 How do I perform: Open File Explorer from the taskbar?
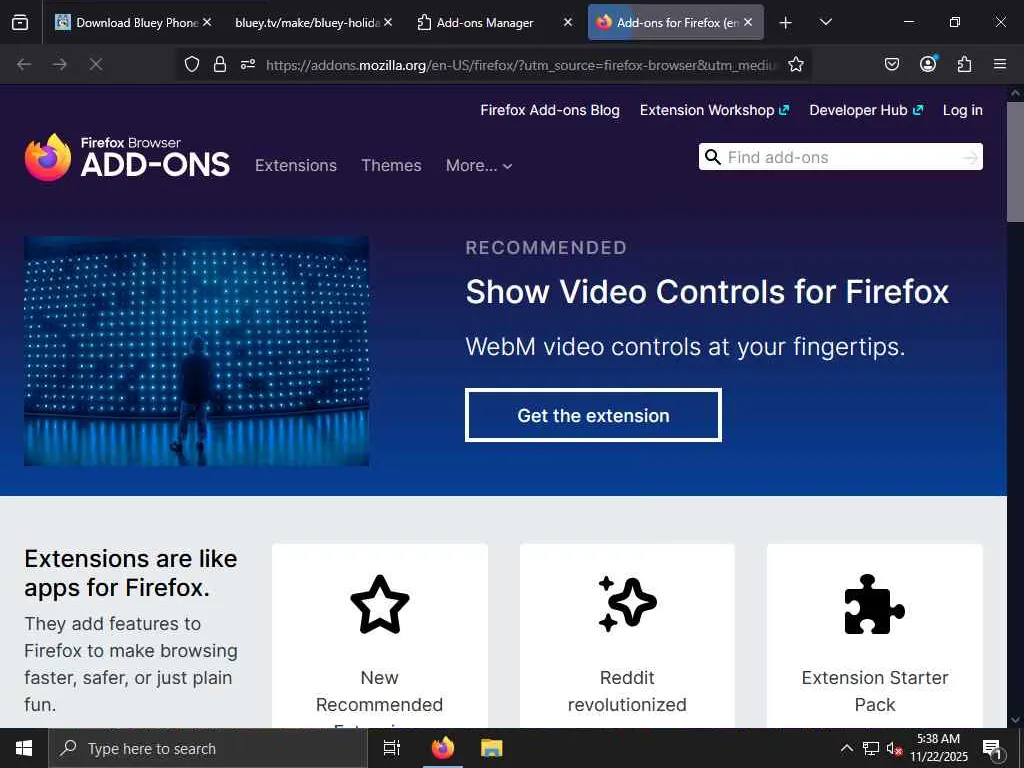(492, 748)
